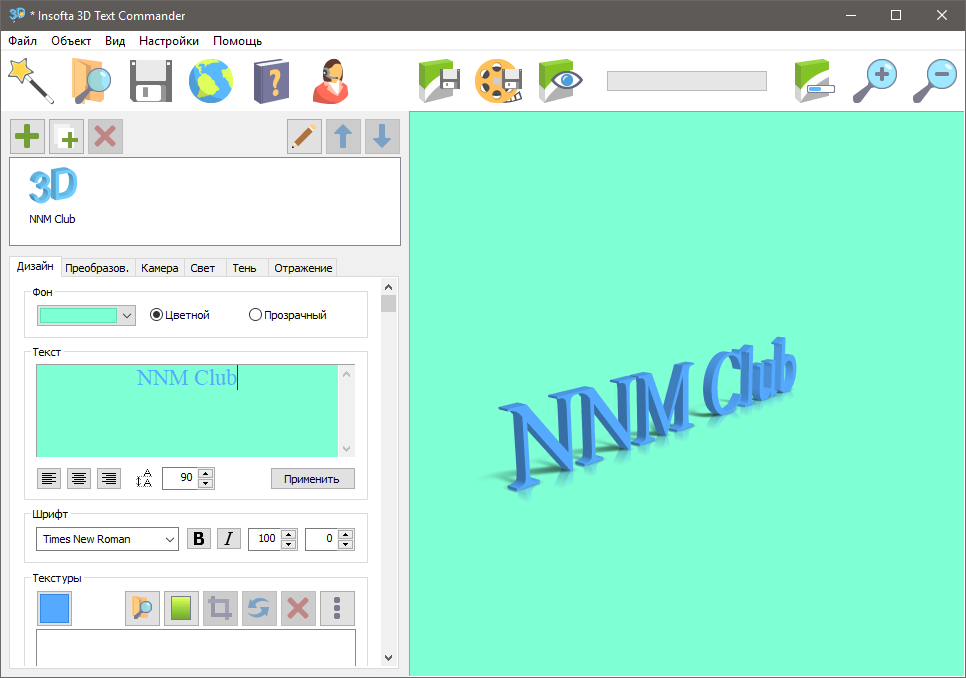Zoom in with magnifier plus
The image size is (966, 678).
875,81
